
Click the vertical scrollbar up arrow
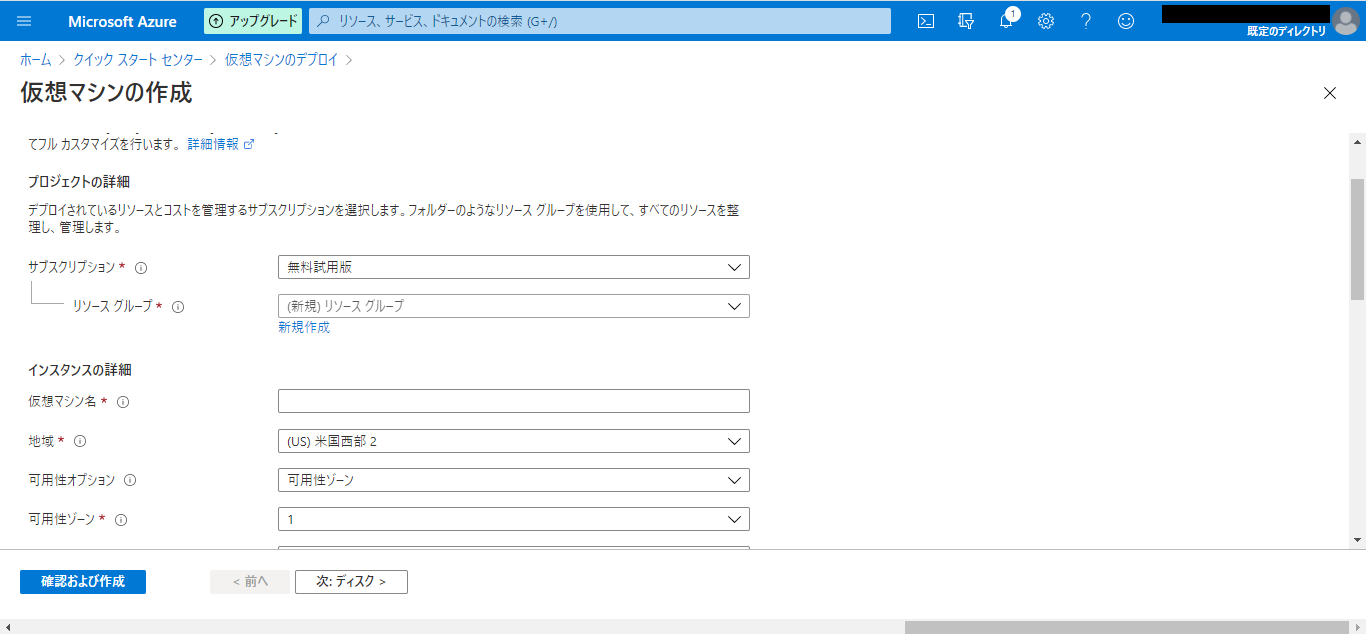(x=1357, y=143)
